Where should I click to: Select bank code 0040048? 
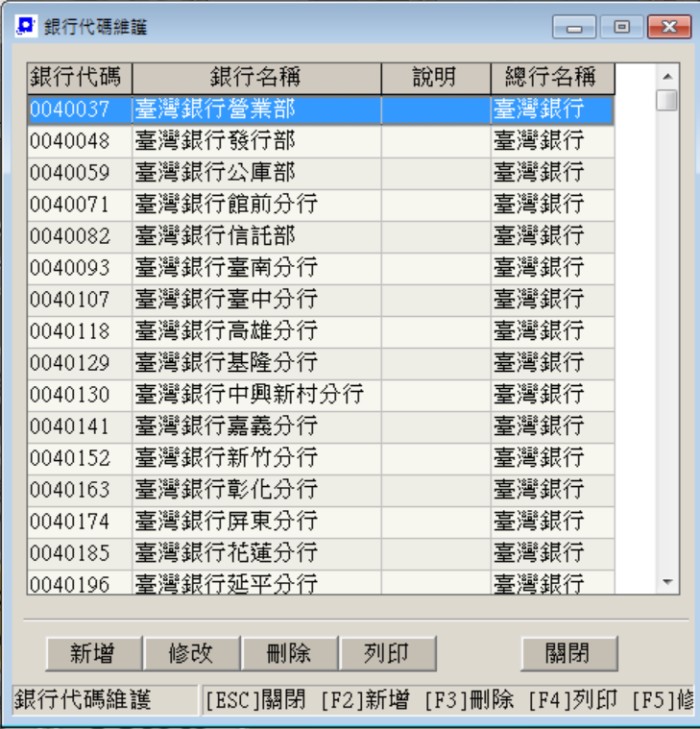tap(79, 141)
